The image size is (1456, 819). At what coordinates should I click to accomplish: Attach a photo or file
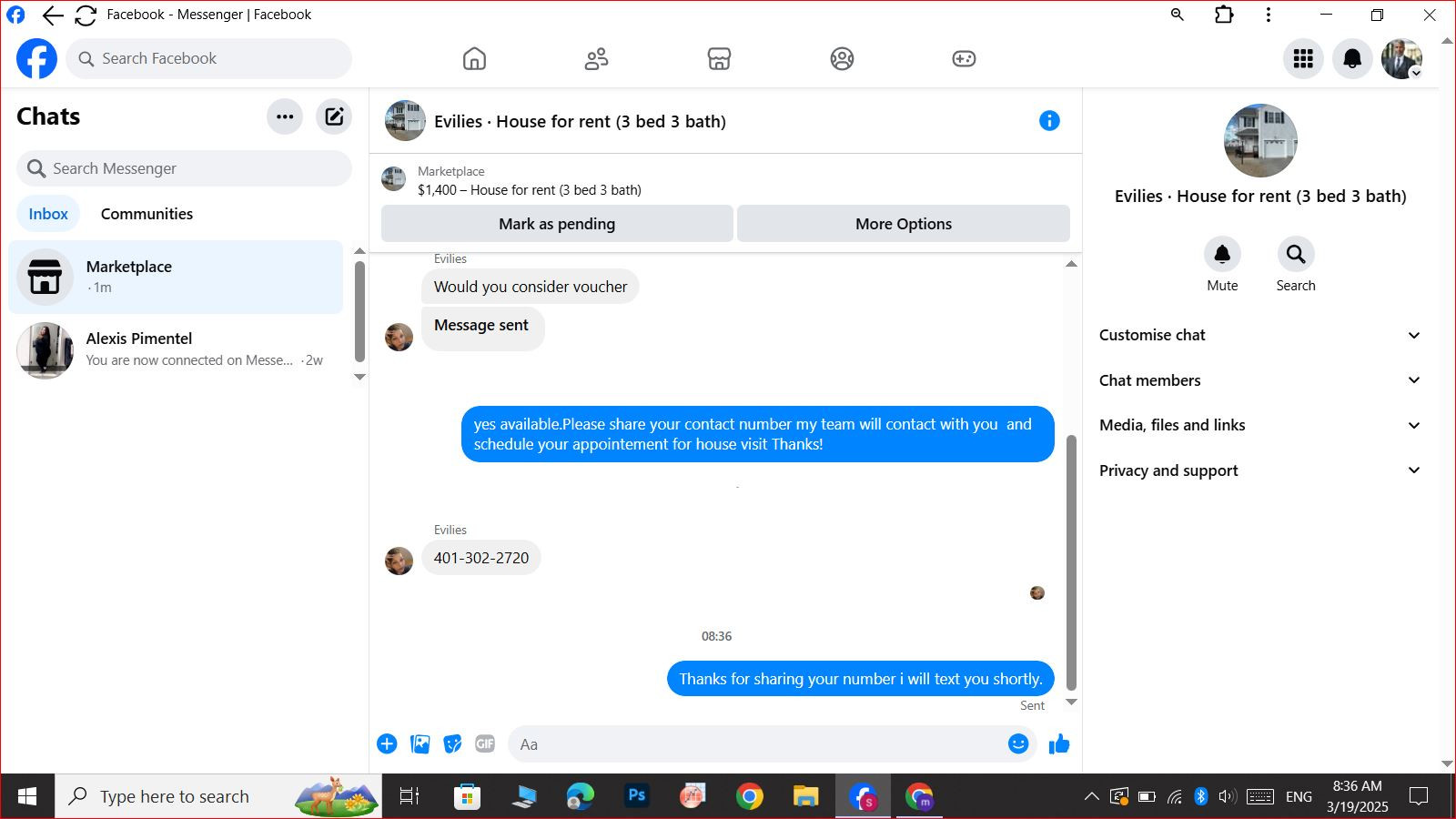coord(420,744)
